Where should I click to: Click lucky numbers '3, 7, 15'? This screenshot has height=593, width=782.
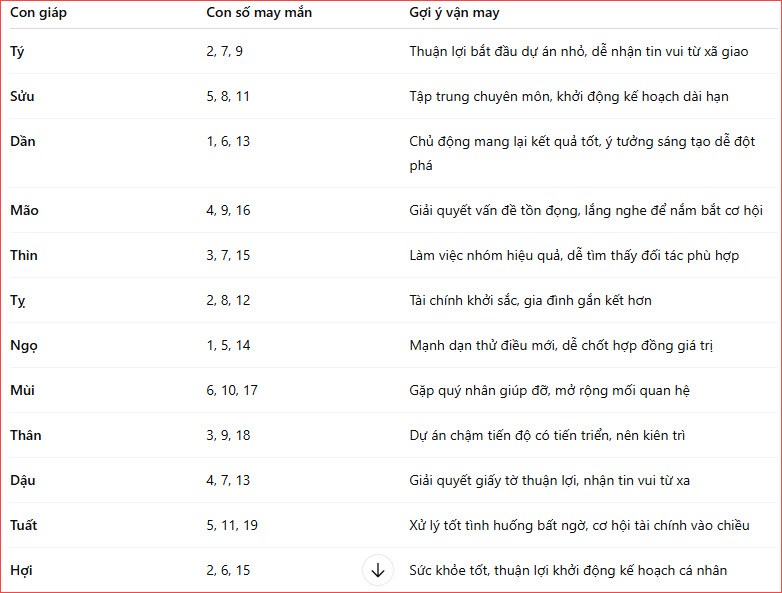click(x=228, y=255)
